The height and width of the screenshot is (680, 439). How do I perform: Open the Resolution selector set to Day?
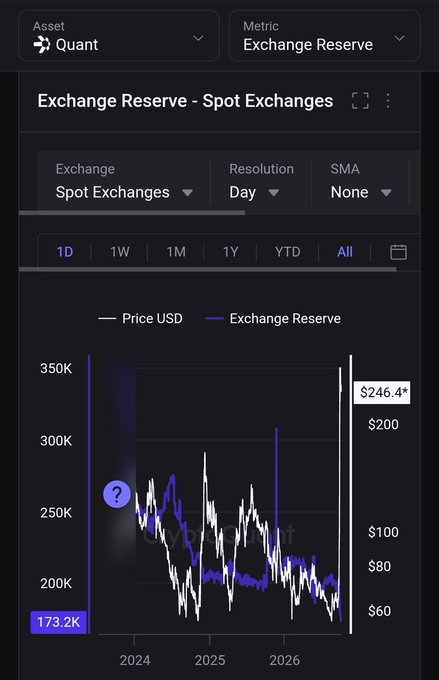(x=261, y=182)
